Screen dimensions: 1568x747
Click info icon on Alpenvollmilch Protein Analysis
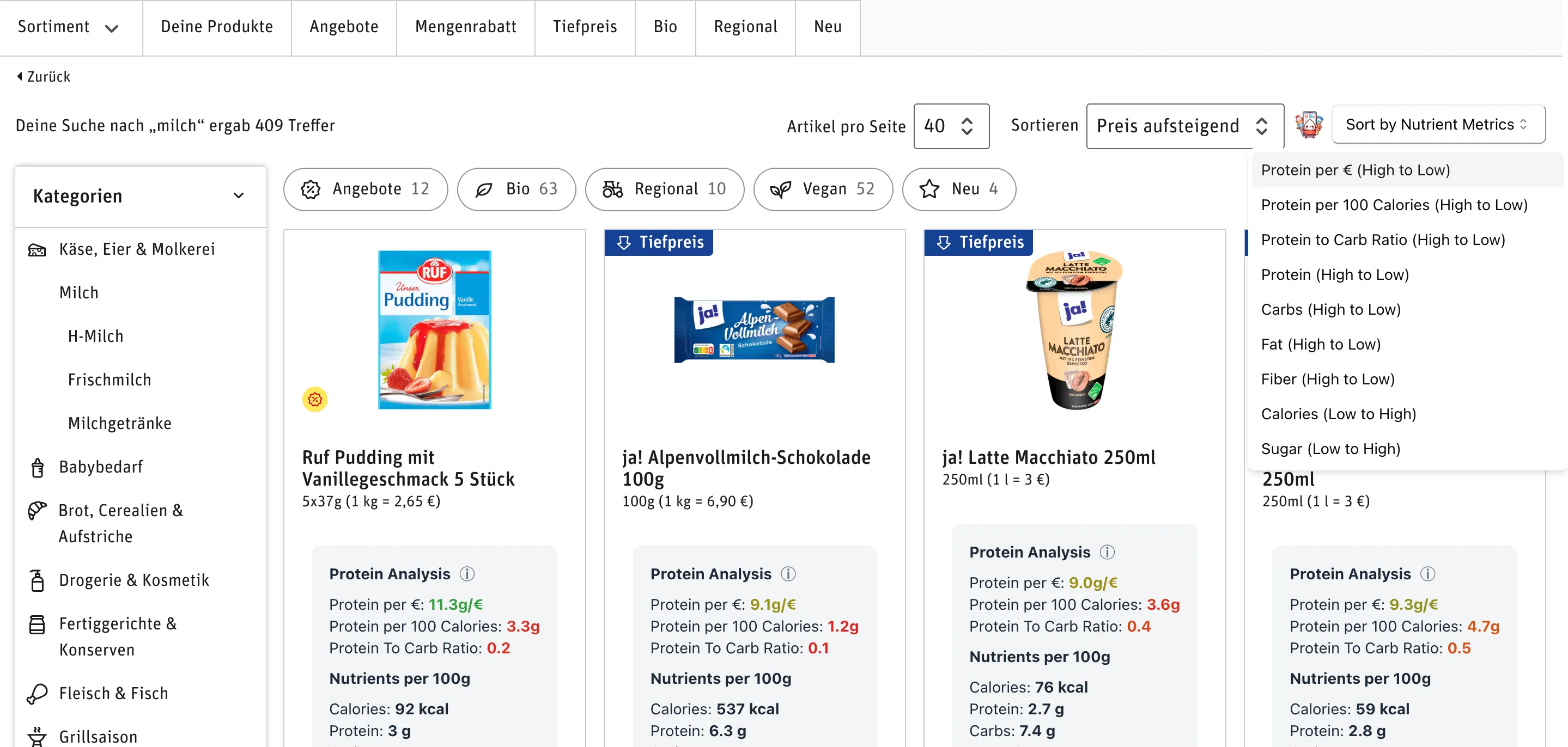(x=788, y=574)
